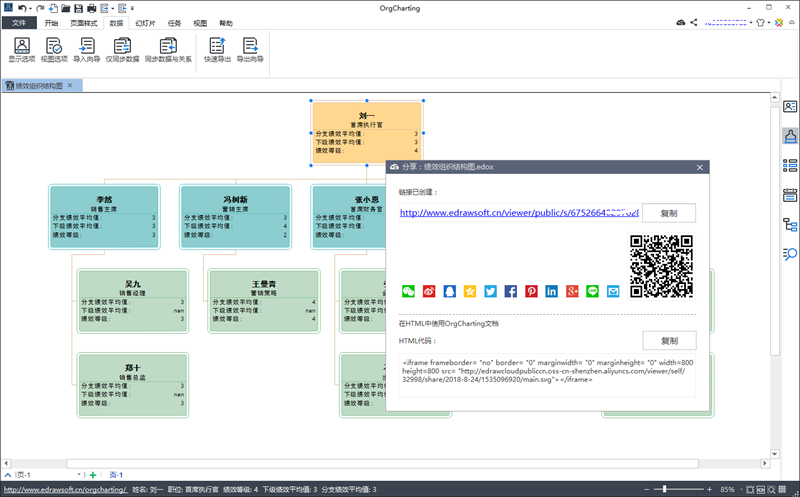The width and height of the screenshot is (800, 497).
Task: Click the 同步数据与关系 ribbon icon
Action: coord(168,50)
